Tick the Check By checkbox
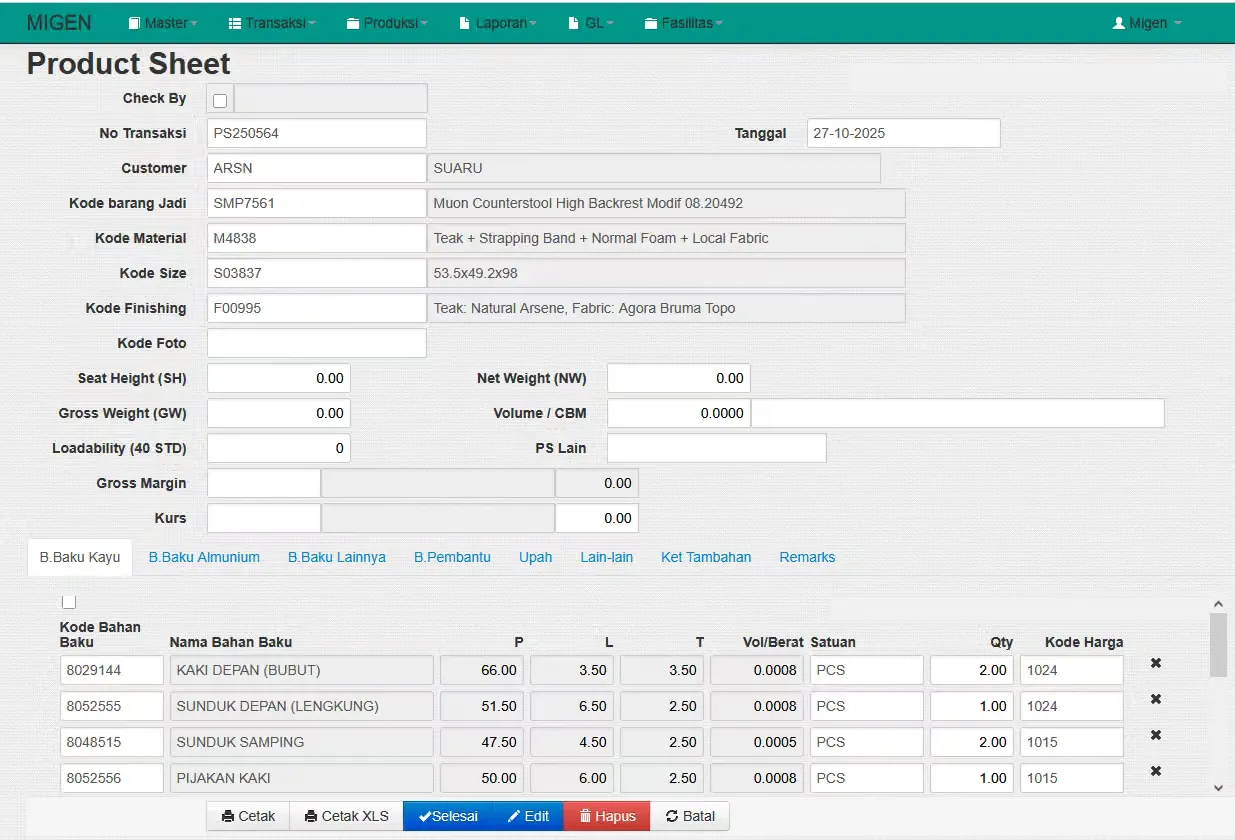The height and width of the screenshot is (840, 1235). coord(220,100)
